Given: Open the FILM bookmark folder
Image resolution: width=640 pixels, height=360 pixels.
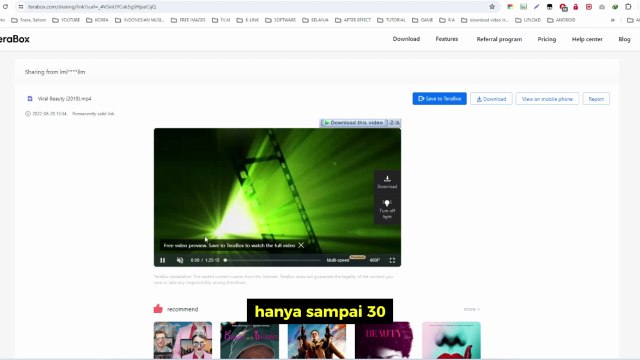Looking at the screenshot, I should [x=221, y=20].
